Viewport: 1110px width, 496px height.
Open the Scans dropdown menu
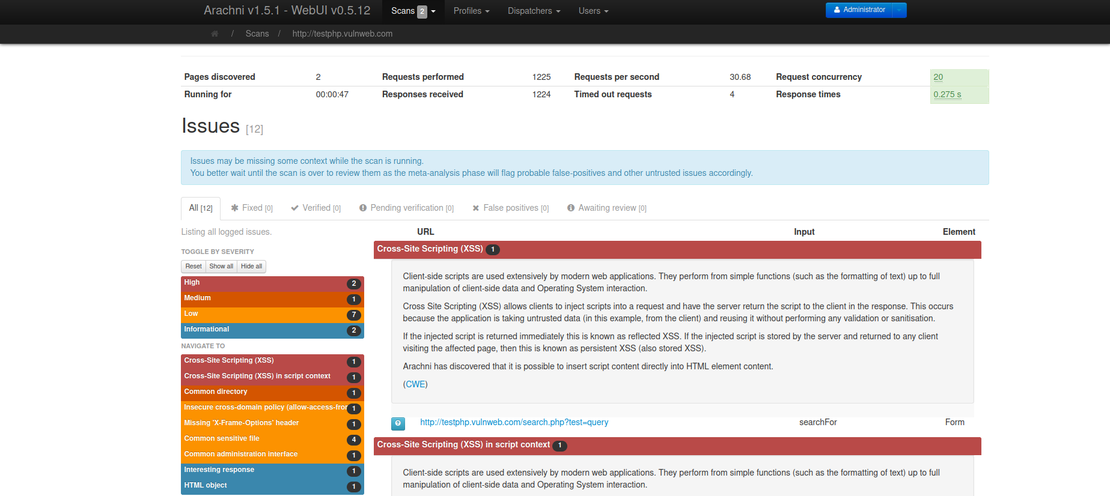(x=413, y=10)
